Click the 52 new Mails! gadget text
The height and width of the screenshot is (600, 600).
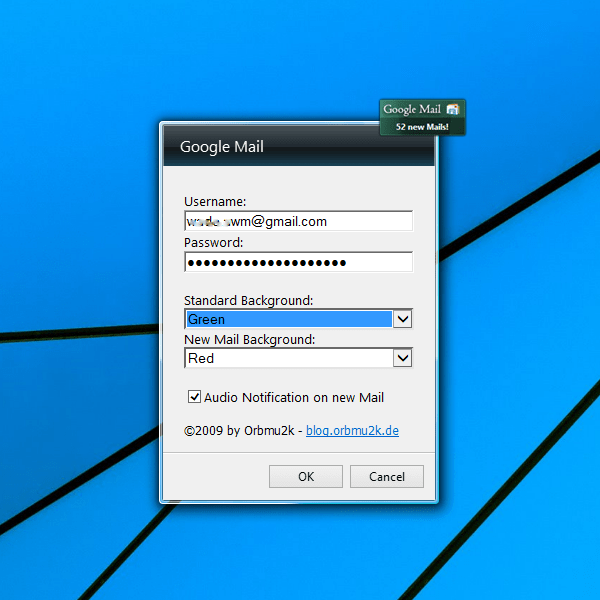(422, 127)
